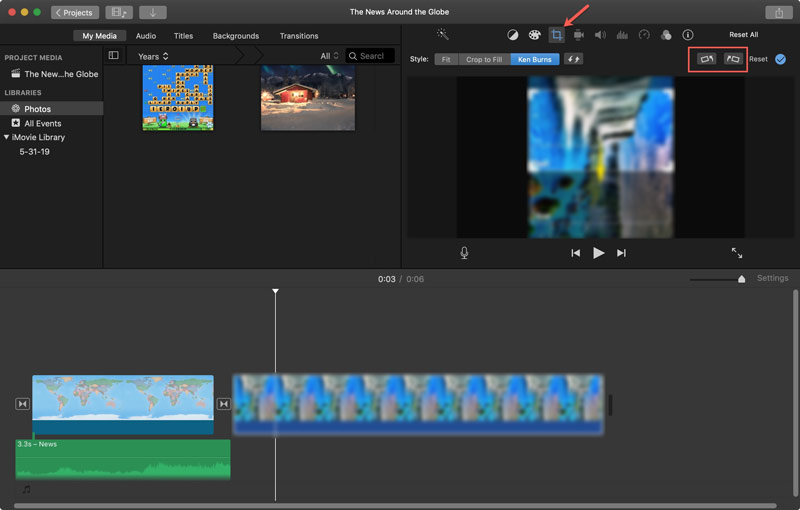The image size is (800, 510).
Task: Click the Reset All button
Action: (x=743, y=35)
